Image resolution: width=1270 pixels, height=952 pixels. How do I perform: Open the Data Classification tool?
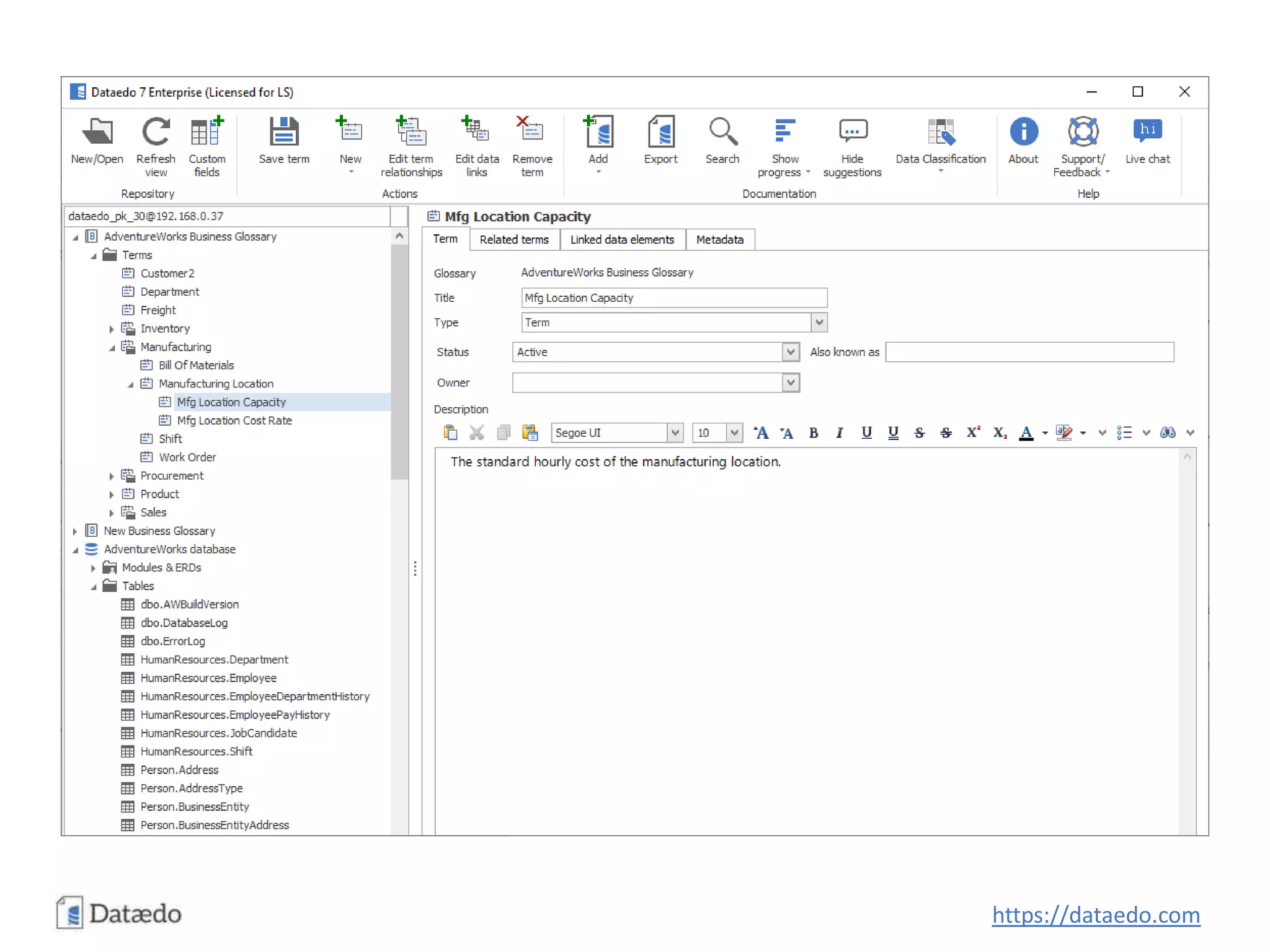[x=940, y=132]
